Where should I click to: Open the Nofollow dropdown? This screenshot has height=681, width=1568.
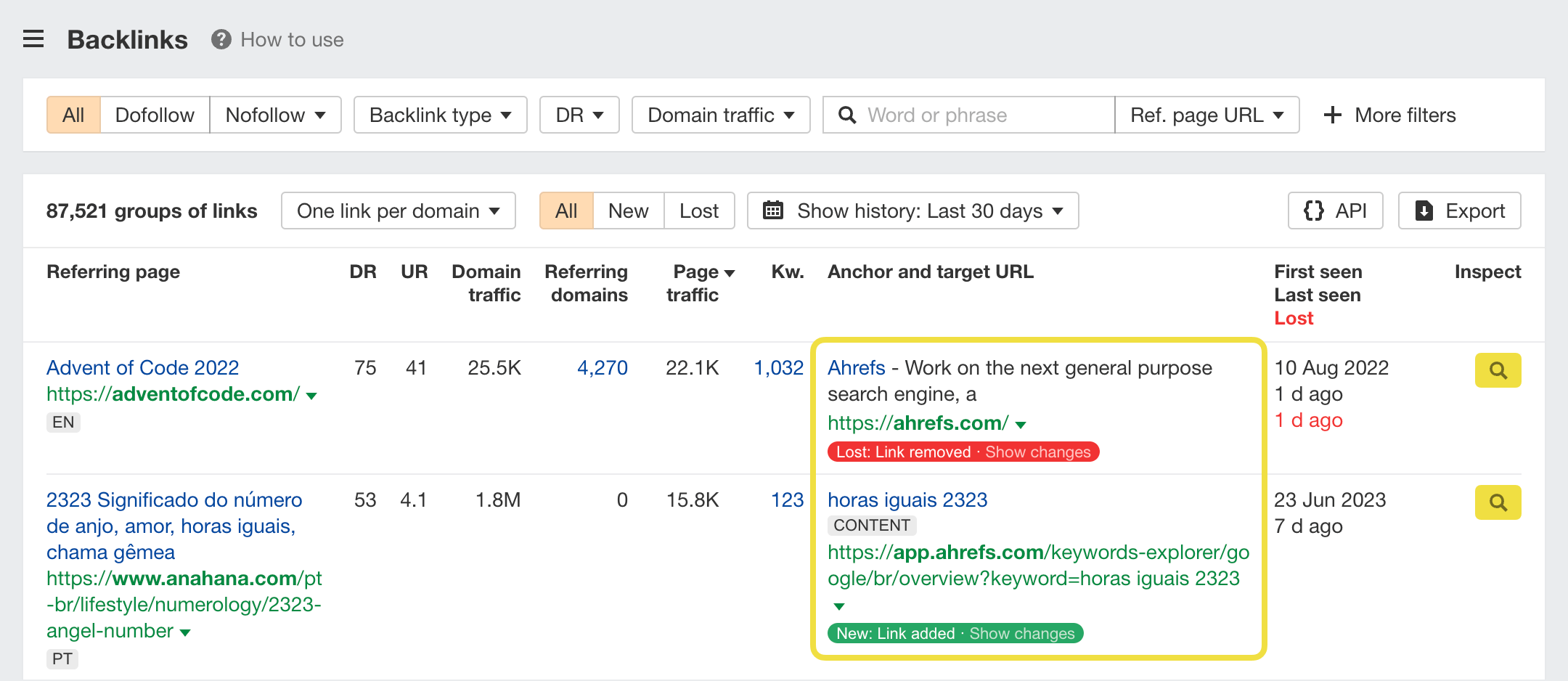click(275, 115)
